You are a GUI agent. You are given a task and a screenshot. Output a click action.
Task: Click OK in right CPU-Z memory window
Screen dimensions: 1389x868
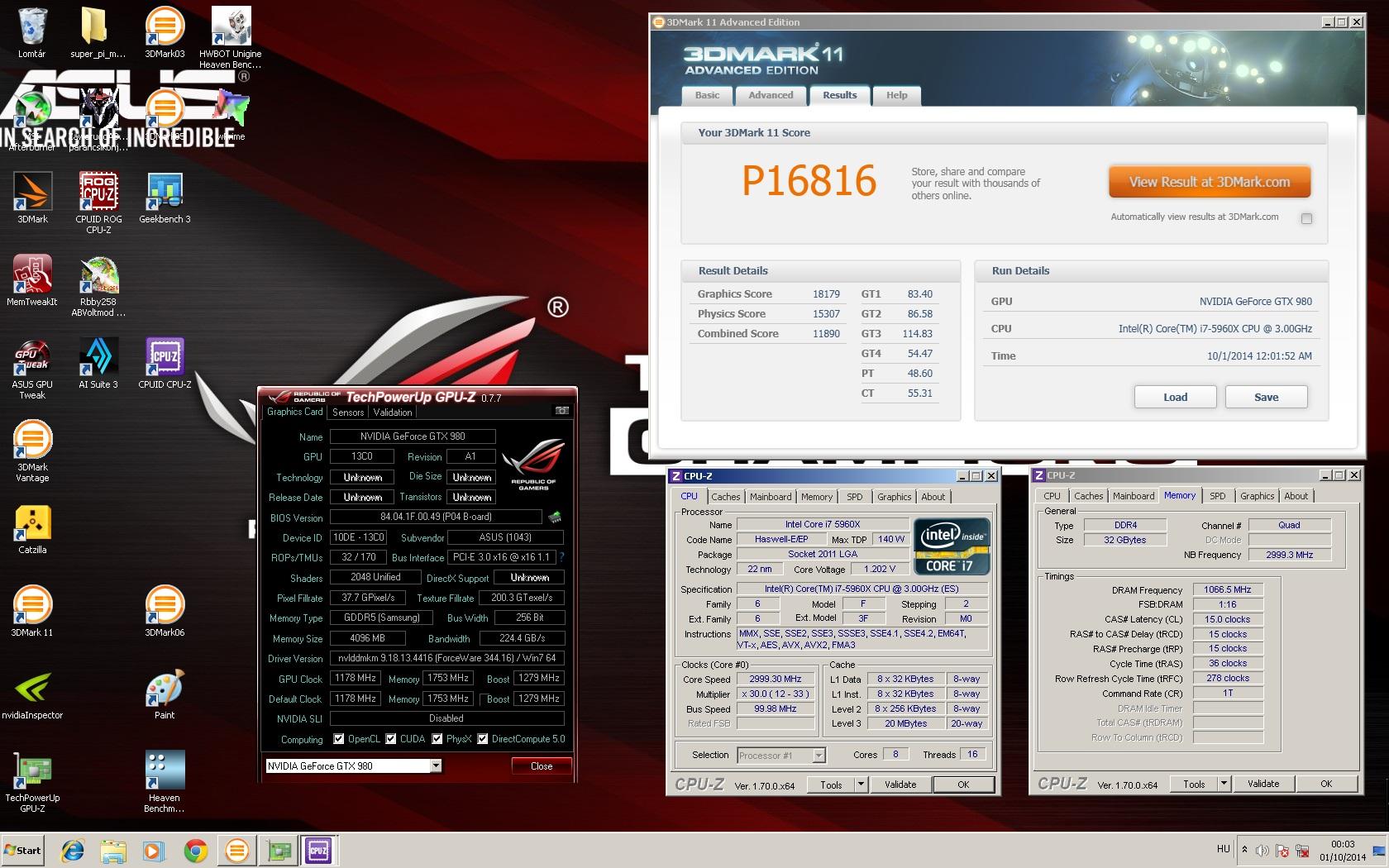click(1326, 784)
